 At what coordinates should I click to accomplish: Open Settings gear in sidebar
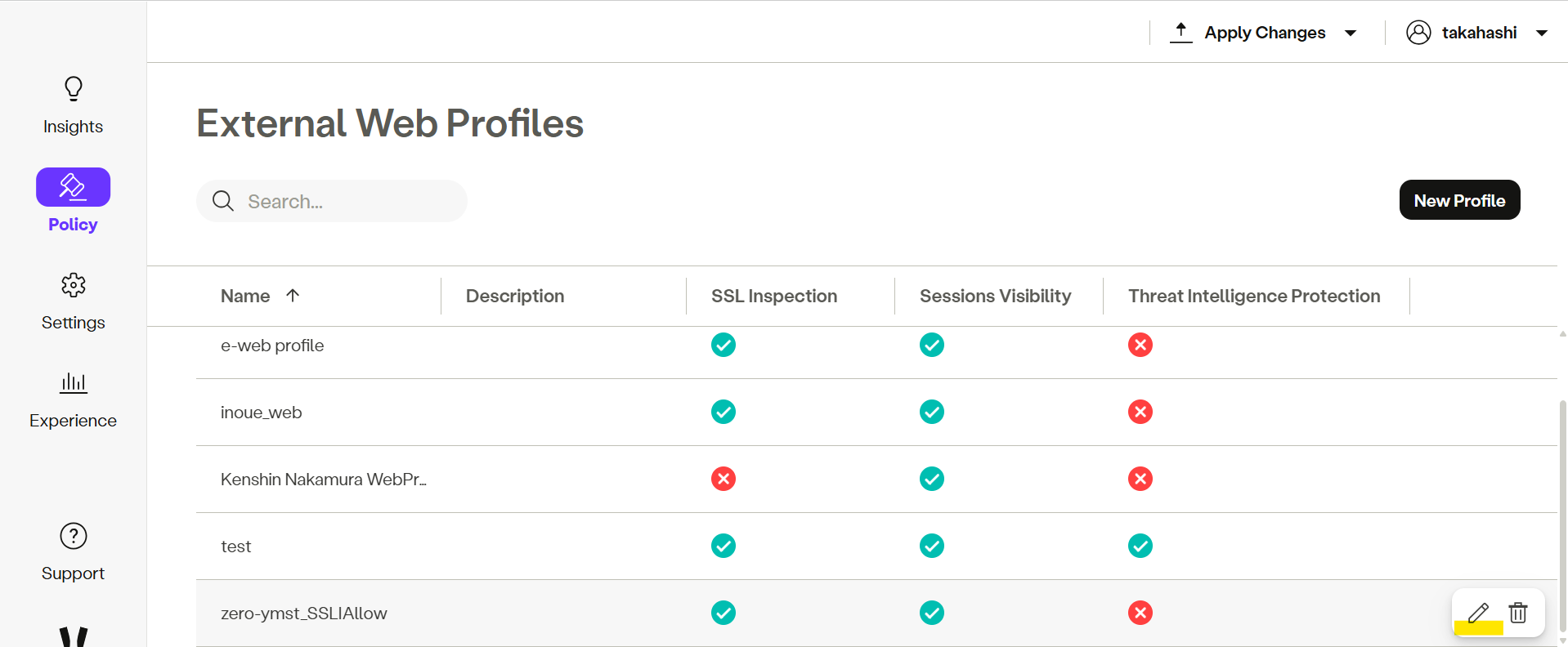73,285
